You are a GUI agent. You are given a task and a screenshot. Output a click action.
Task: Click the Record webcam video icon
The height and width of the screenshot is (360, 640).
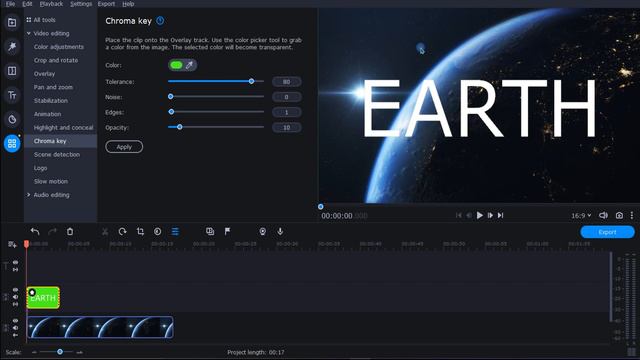[x=262, y=231]
